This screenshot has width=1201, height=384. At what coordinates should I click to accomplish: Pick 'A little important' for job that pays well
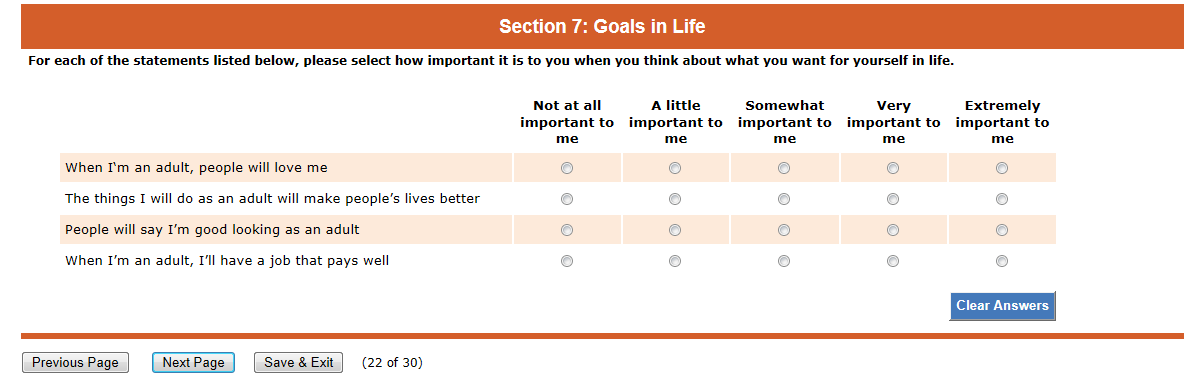pos(675,261)
